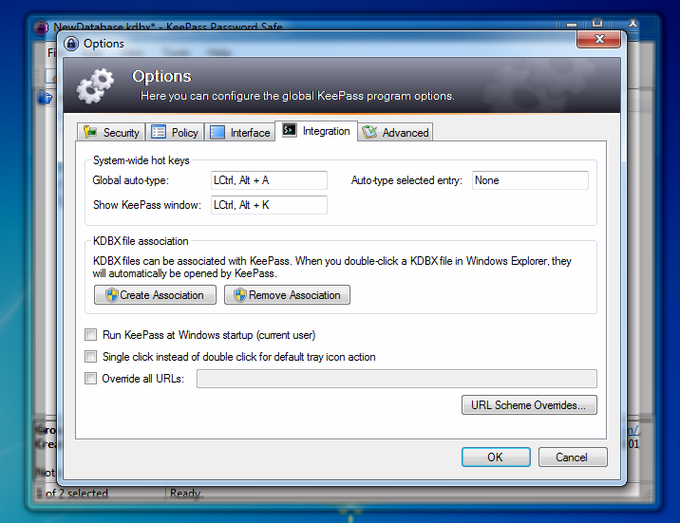Screen dimensions: 680x523
Task: Open URL Scheme Overrides dialog
Action: coord(529,405)
